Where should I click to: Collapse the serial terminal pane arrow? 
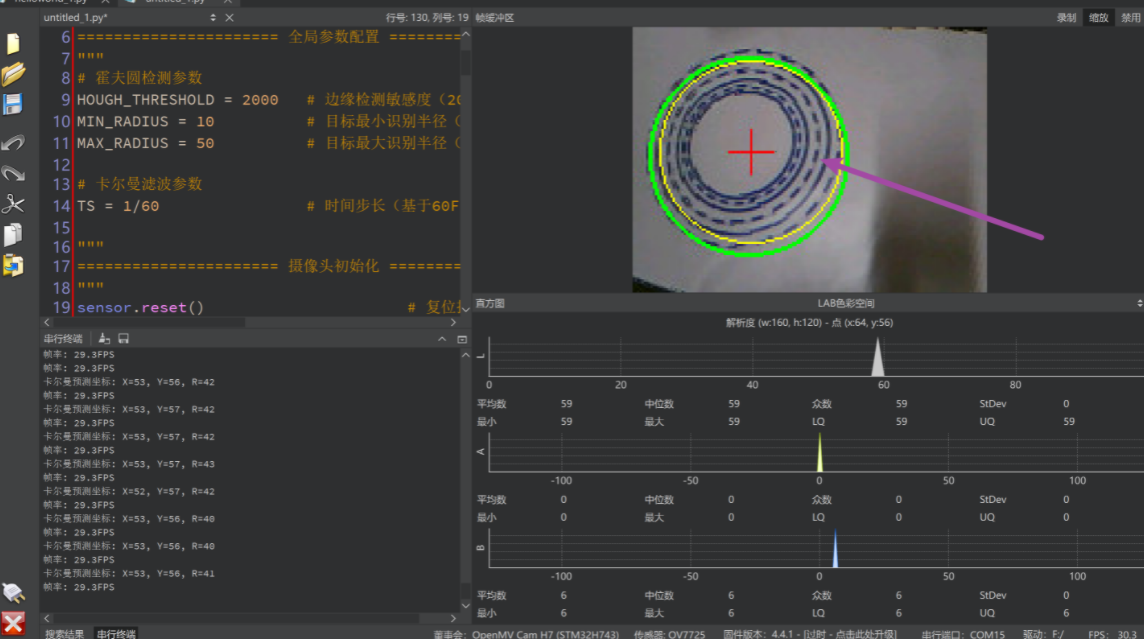click(442, 338)
